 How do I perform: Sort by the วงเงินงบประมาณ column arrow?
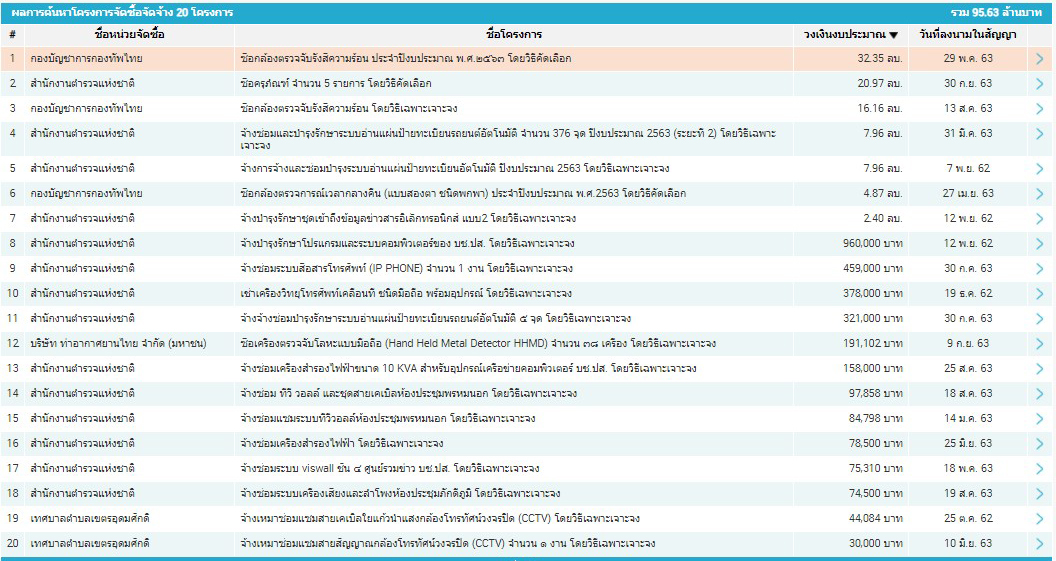(x=893, y=35)
